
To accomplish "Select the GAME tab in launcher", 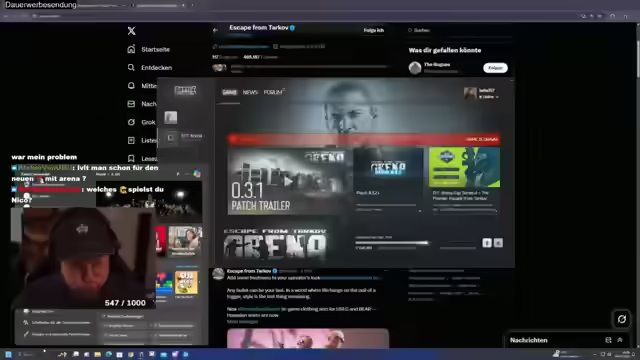I will pyautogui.click(x=229, y=92).
